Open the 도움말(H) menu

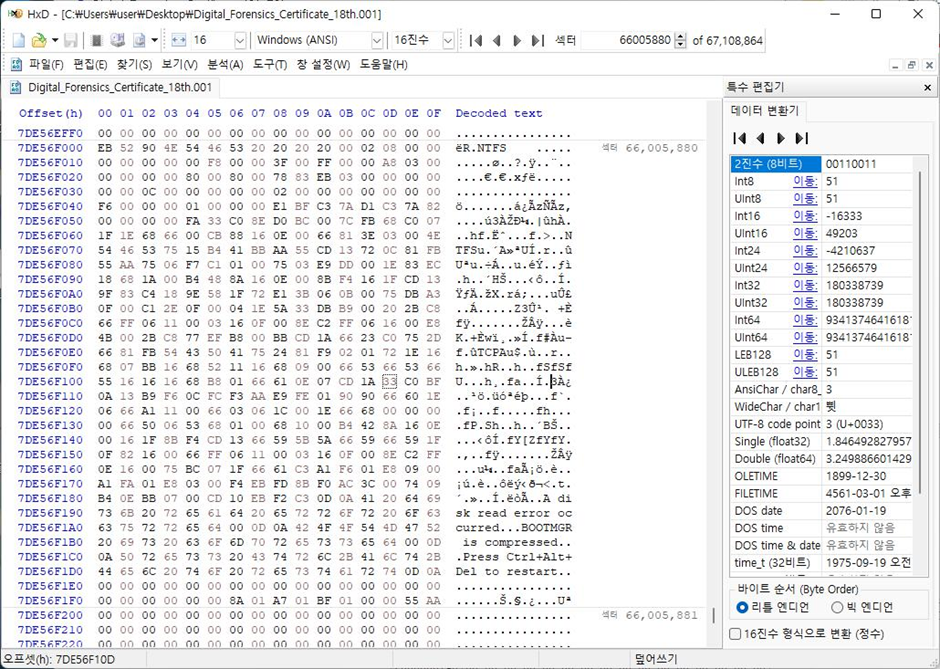384,65
